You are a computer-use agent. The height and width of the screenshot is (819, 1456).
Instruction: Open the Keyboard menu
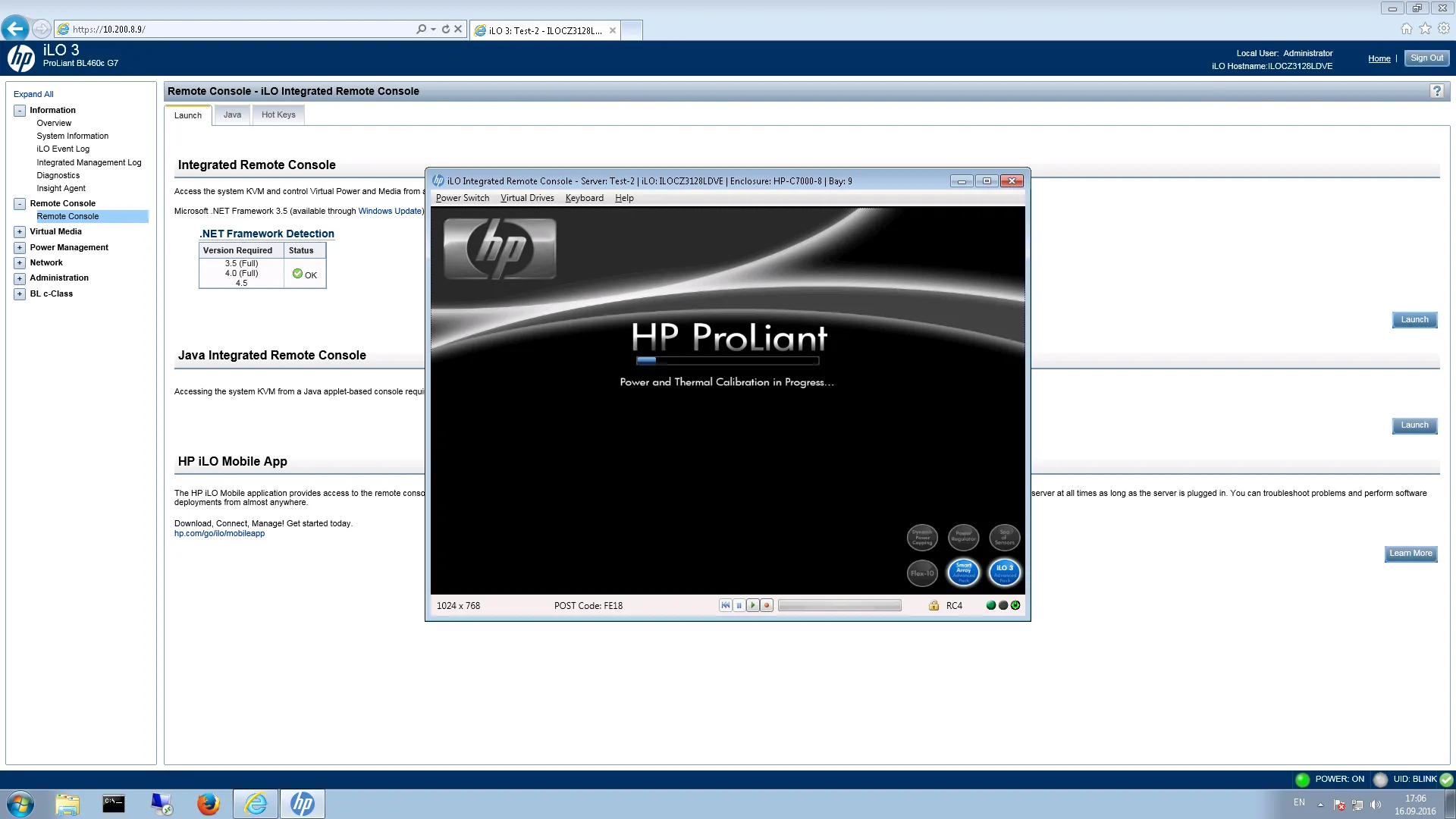coord(585,198)
